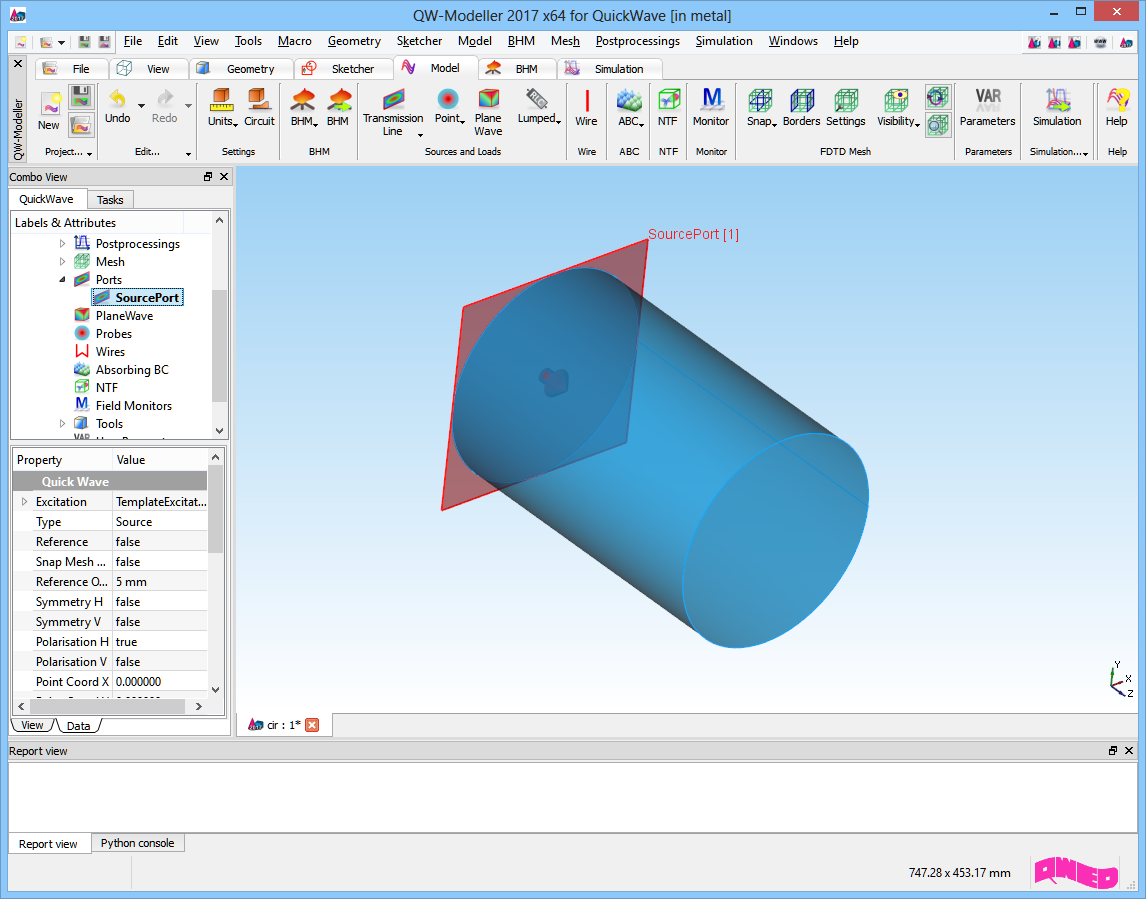Click the second BHM icon without arrow
The width and height of the screenshot is (1146, 899).
pyautogui.click(x=338, y=99)
